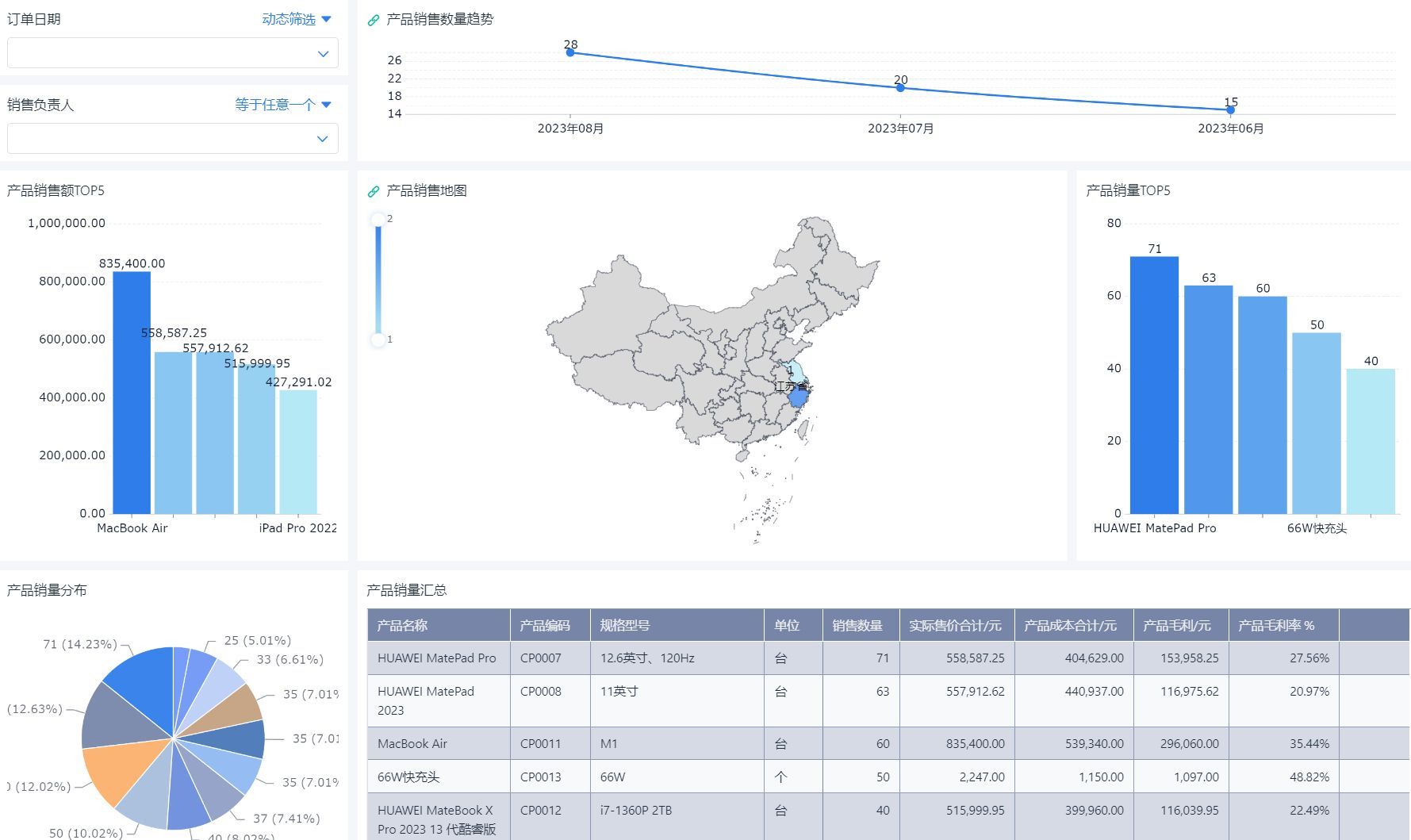Select the MacBook Air bar labeled 835,400.00
This screenshot has width=1411, height=840.
coord(132,393)
